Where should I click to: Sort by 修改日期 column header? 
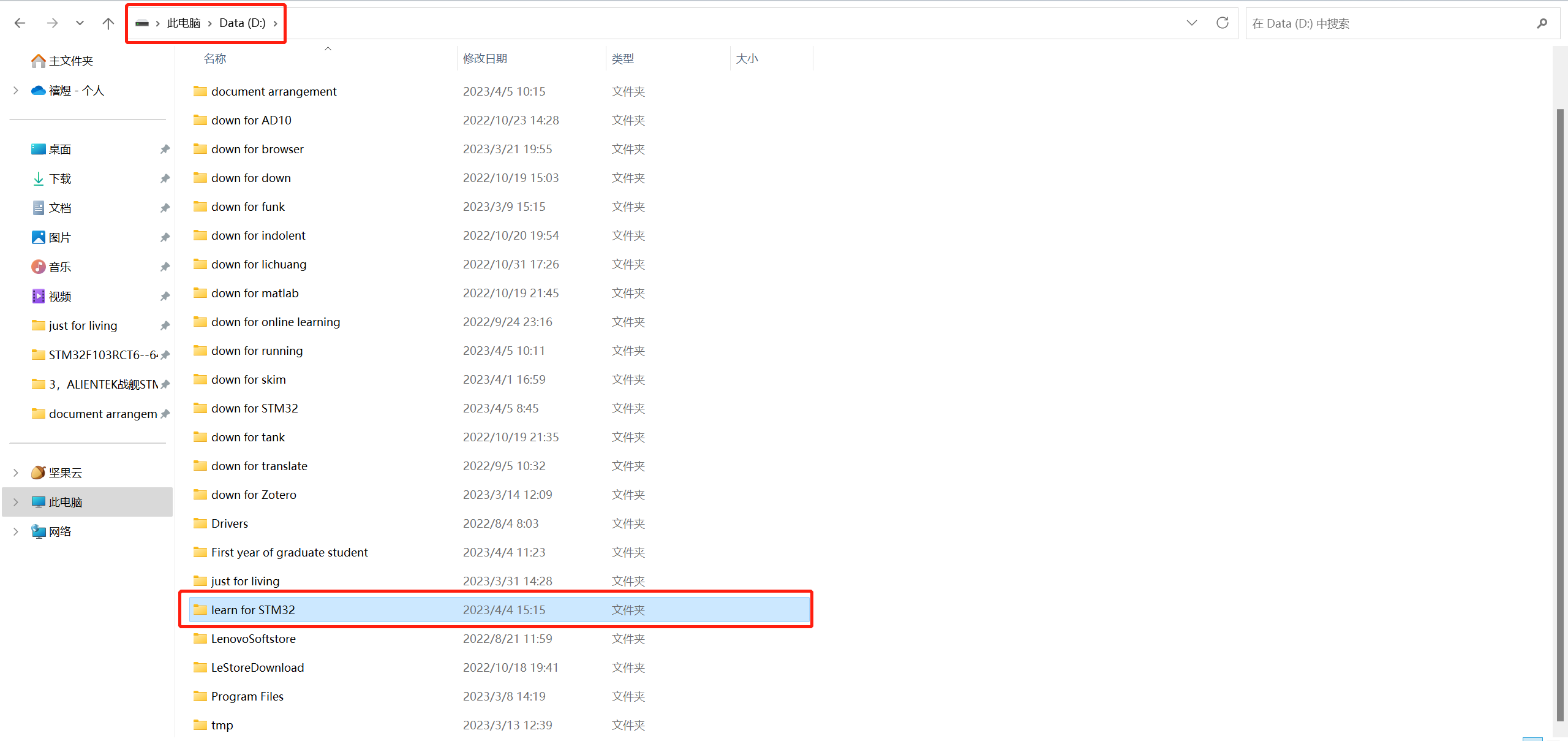coord(484,58)
